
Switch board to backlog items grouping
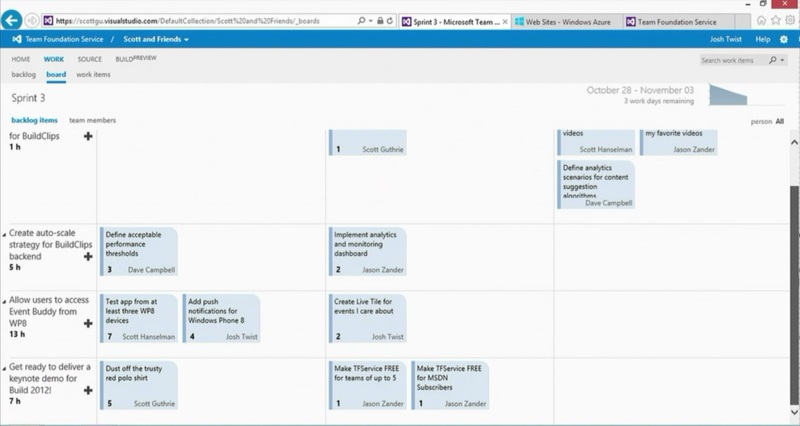(34, 120)
